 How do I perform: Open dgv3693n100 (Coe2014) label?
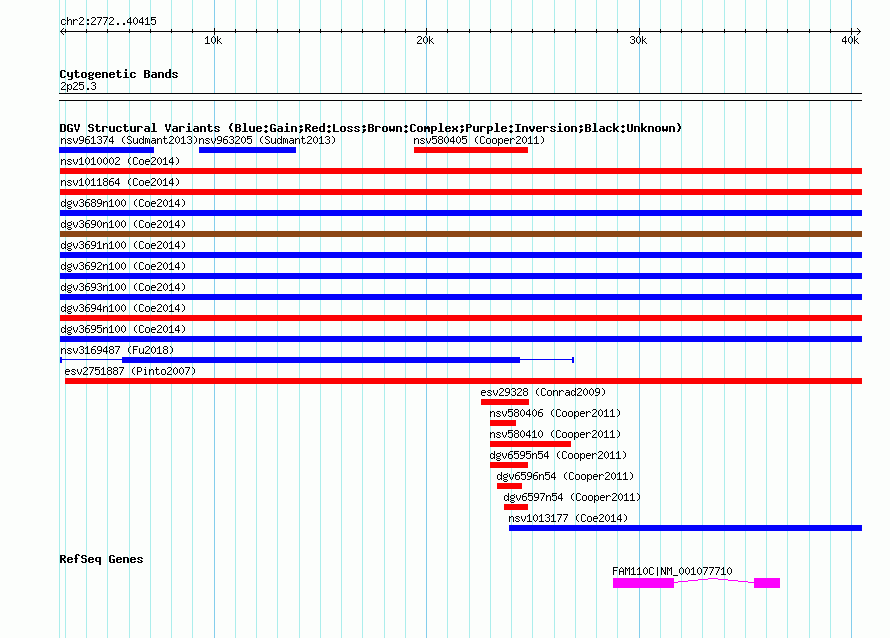123,287
